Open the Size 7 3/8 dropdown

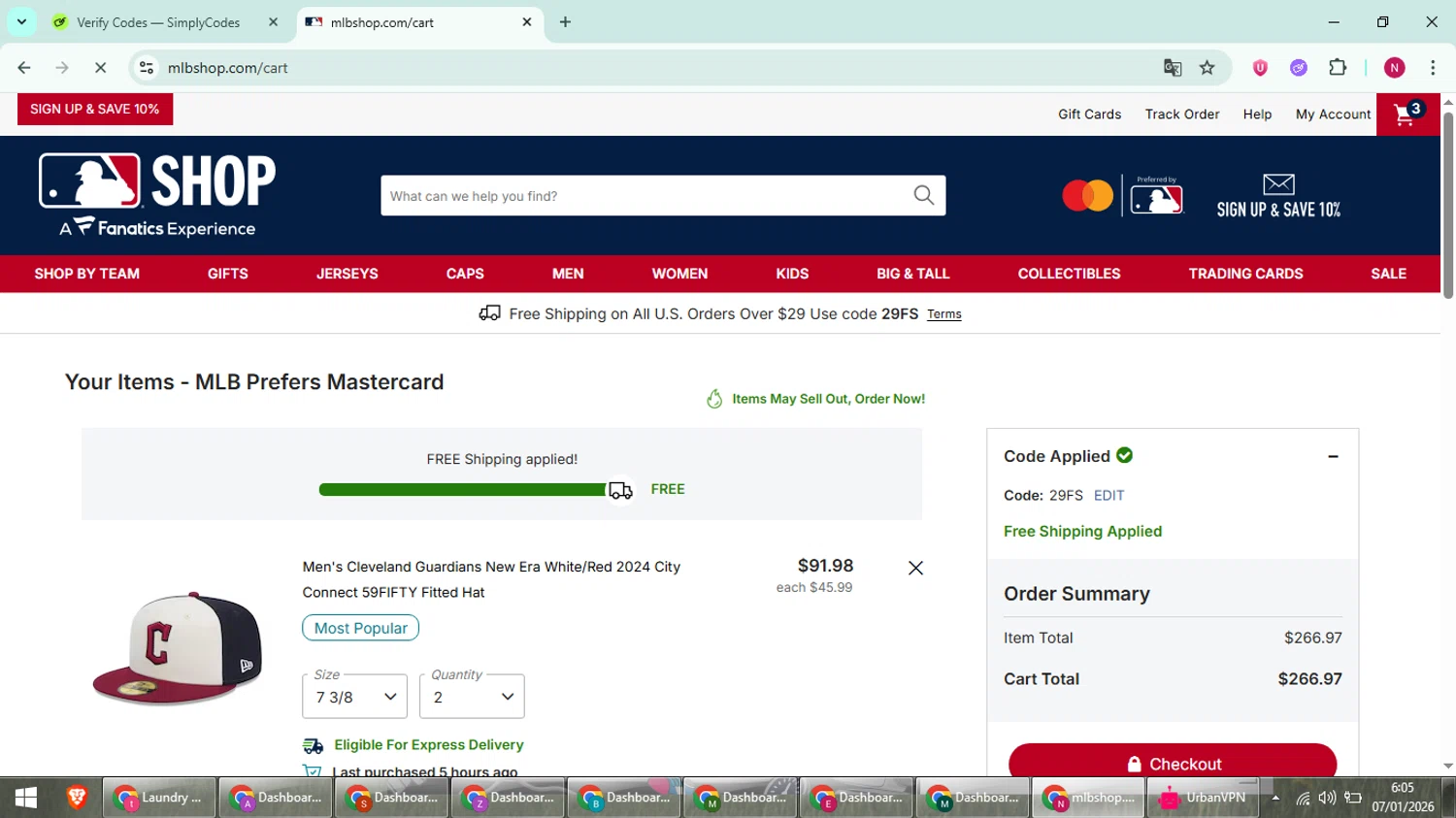tap(355, 697)
